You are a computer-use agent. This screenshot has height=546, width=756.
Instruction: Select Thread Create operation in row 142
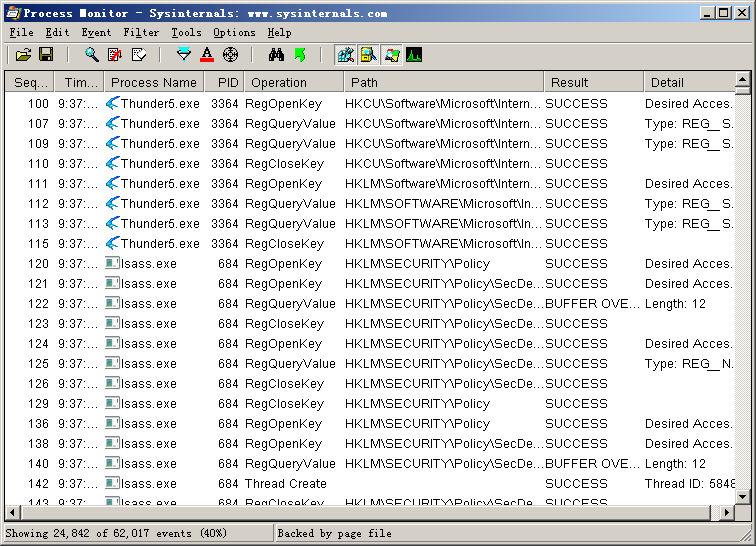285,484
